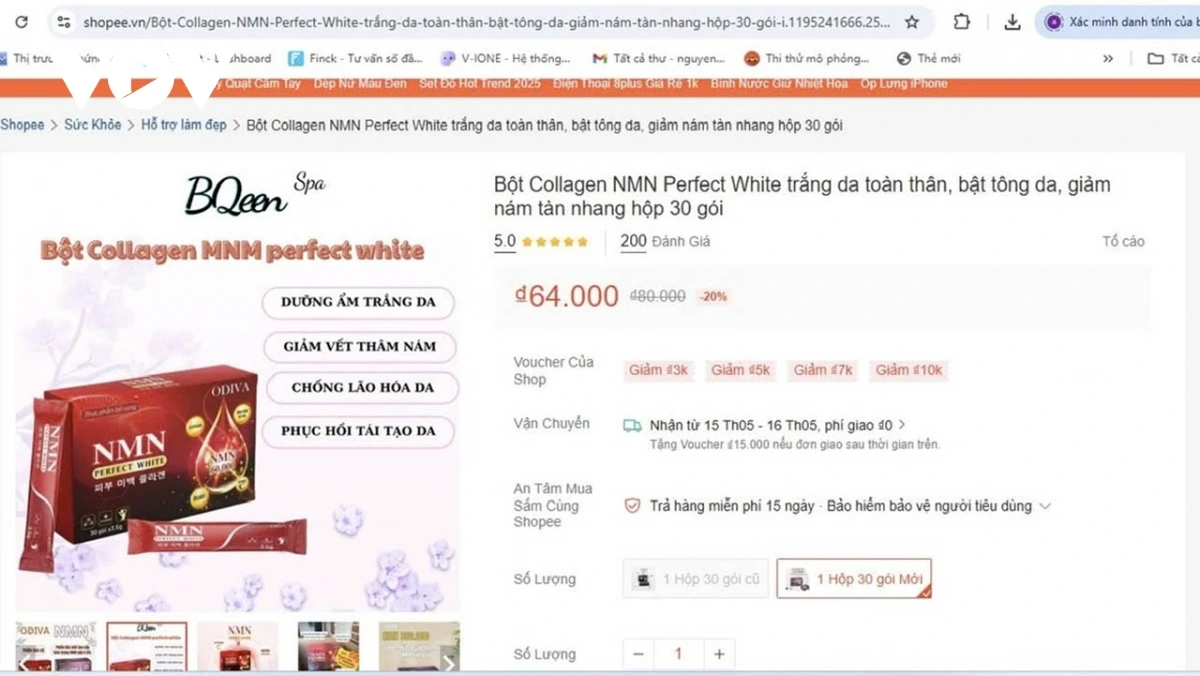This screenshot has width=1200, height=676.
Task: Show more bookmarks with the » chevron
Action: [1108, 59]
